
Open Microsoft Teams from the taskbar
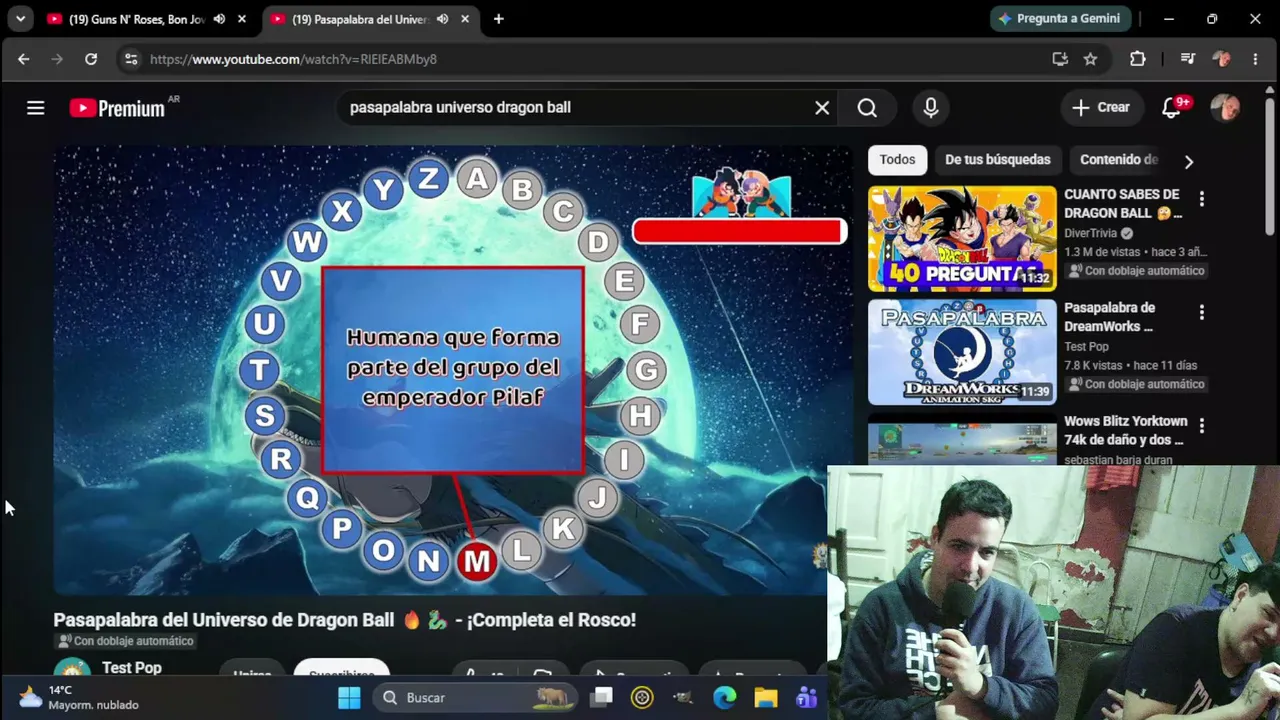tap(806, 697)
